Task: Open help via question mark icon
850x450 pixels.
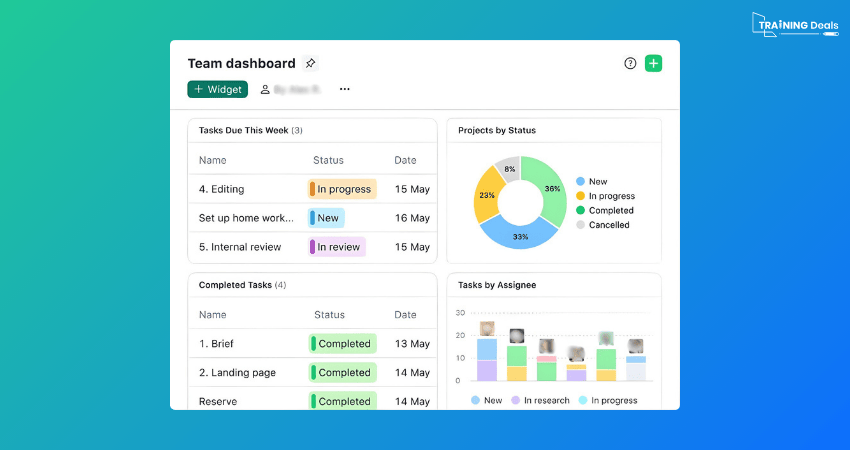Action: coord(630,63)
